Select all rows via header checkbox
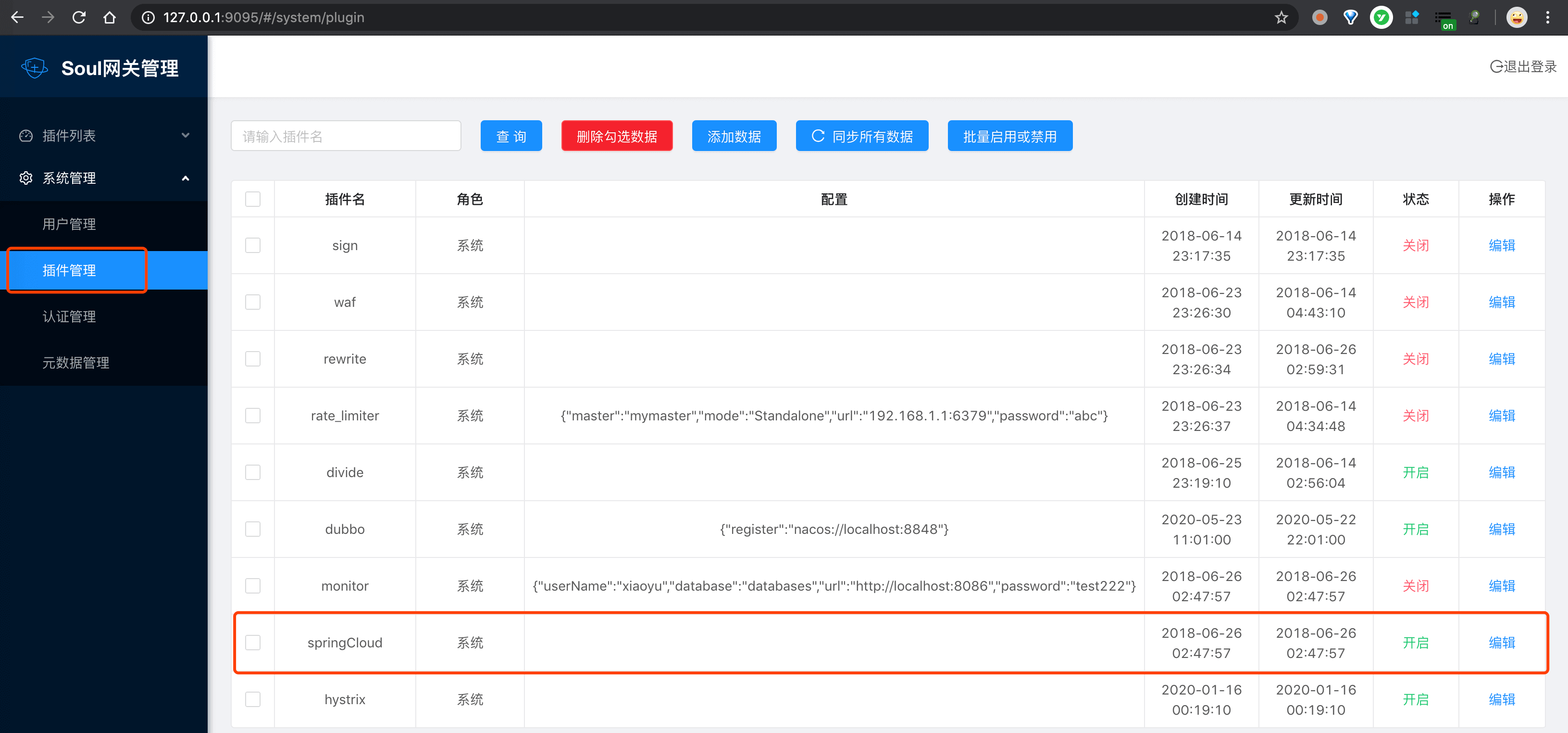Viewport: 1568px width, 733px height. [x=253, y=199]
